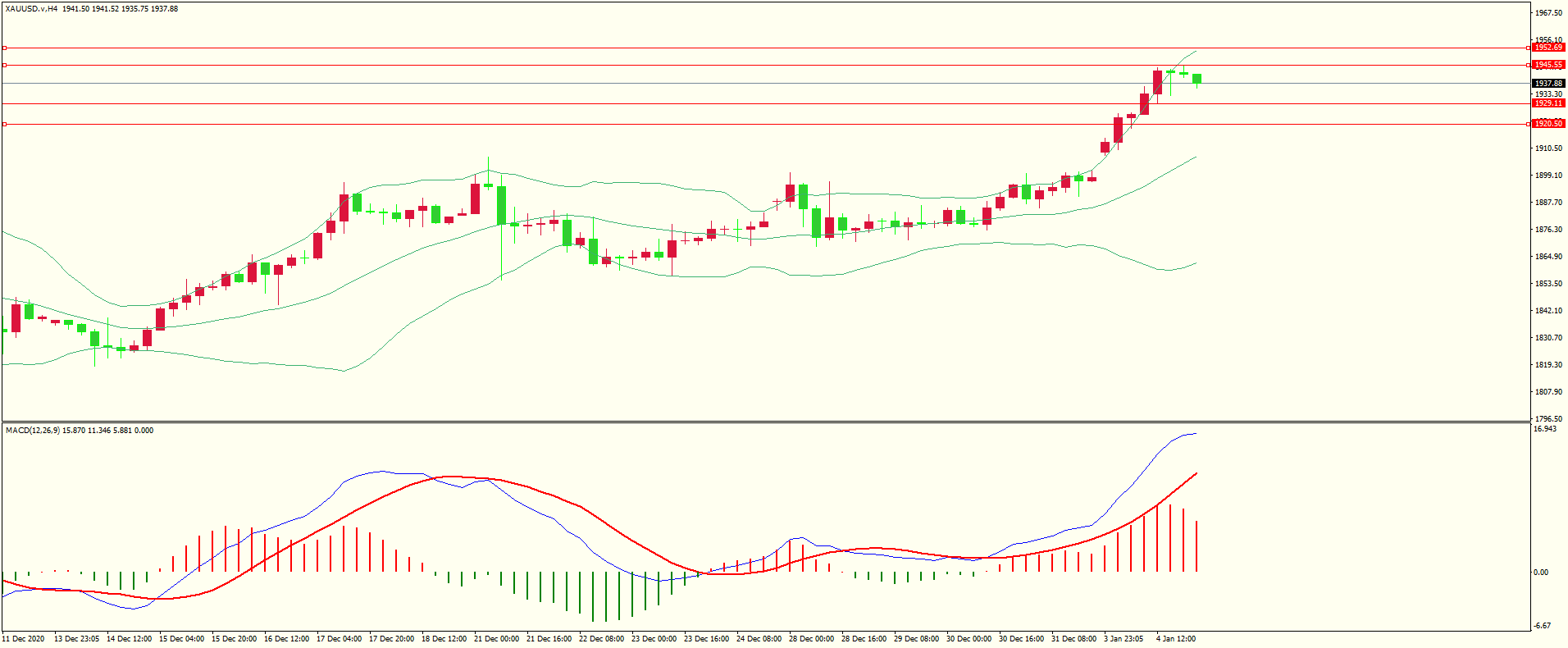Select the red 1945.55 price tag
This screenshot has width=1568, height=648.
[x=1549, y=65]
